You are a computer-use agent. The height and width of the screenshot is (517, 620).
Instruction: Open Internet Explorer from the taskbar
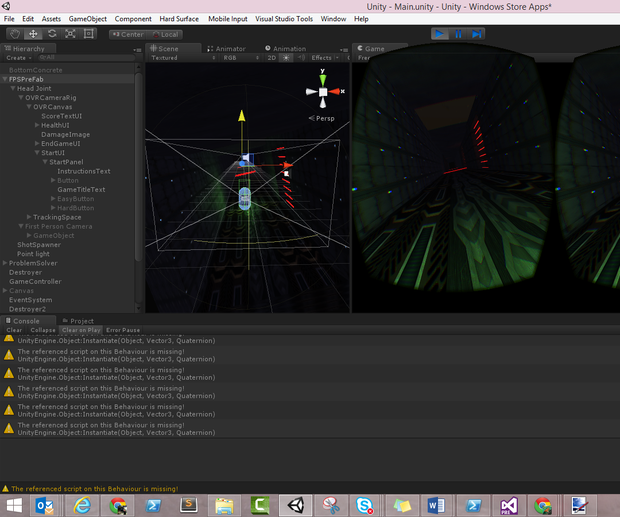pos(82,506)
